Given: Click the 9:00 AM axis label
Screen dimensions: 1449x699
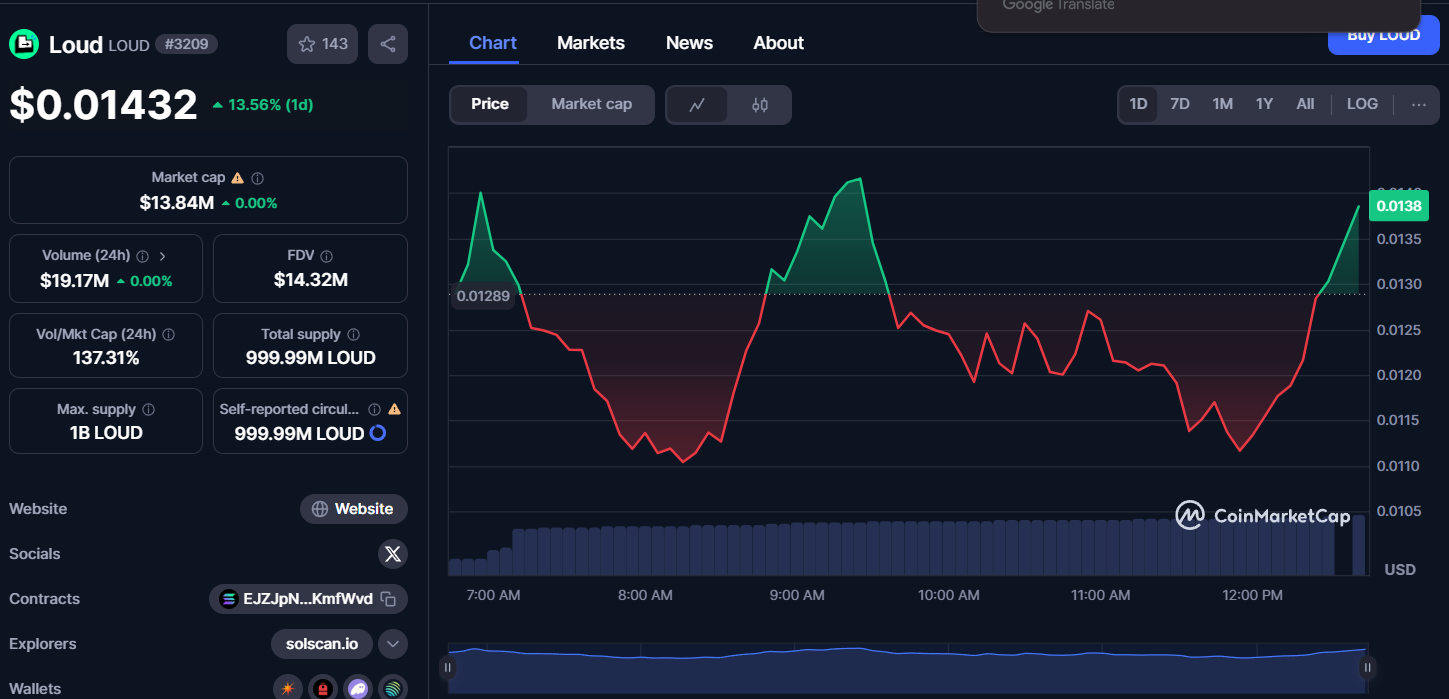Looking at the screenshot, I should (x=797, y=595).
